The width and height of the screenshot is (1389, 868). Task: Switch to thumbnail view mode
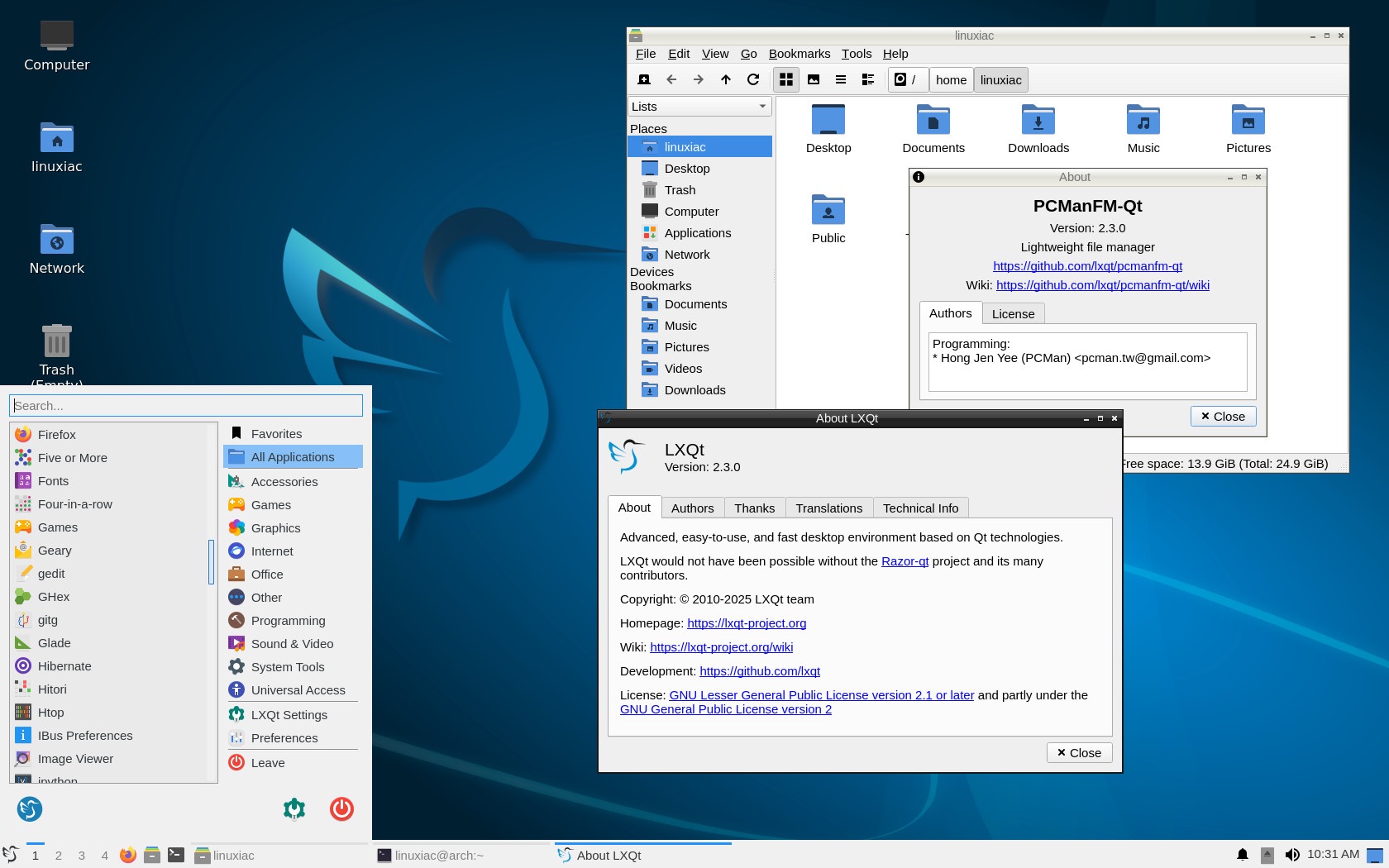click(x=814, y=79)
